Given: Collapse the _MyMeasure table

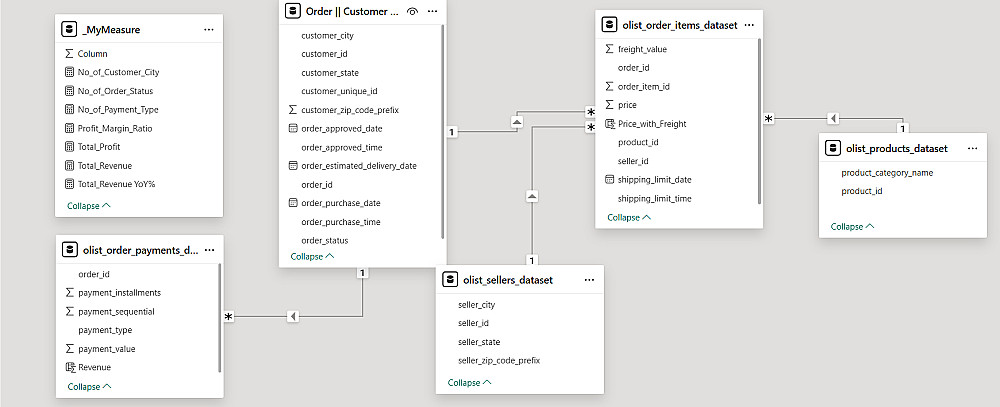Looking at the screenshot, I should (88, 204).
